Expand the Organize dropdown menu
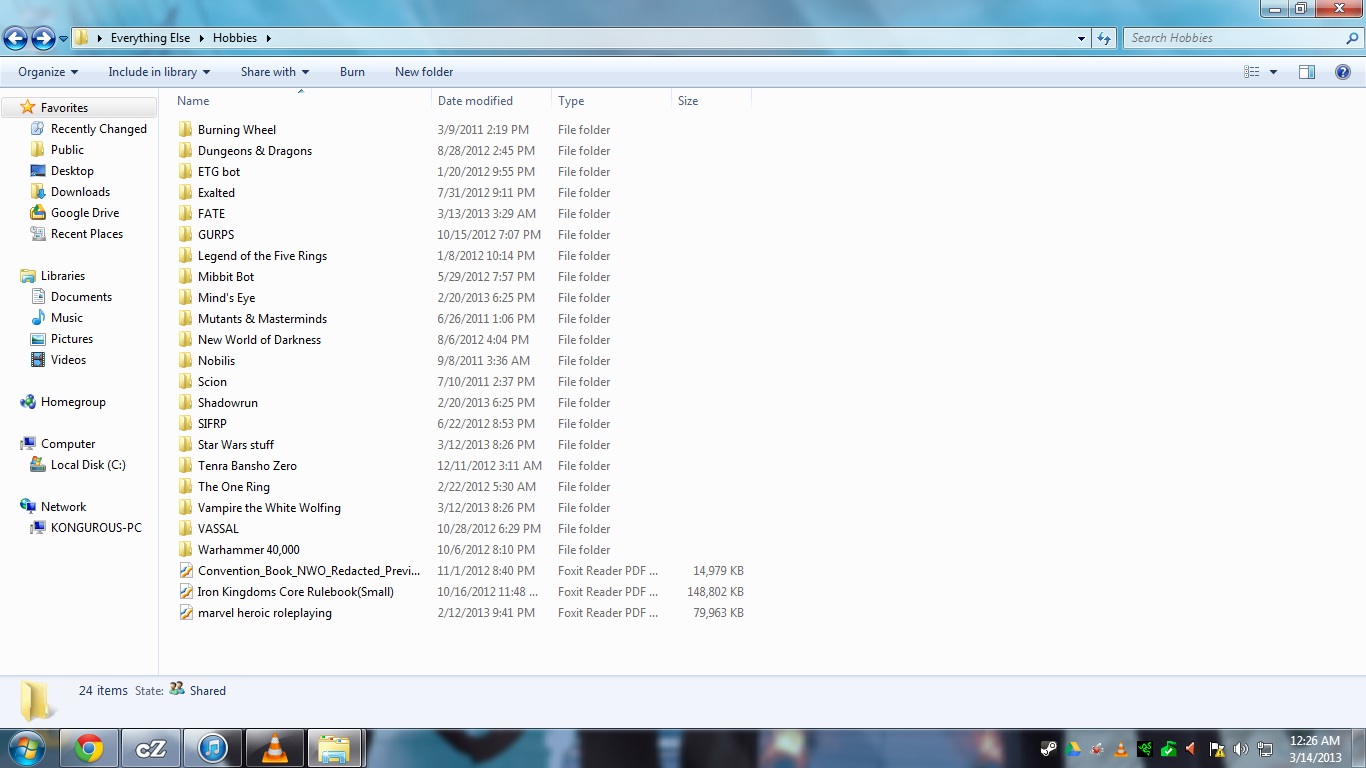 48,72
